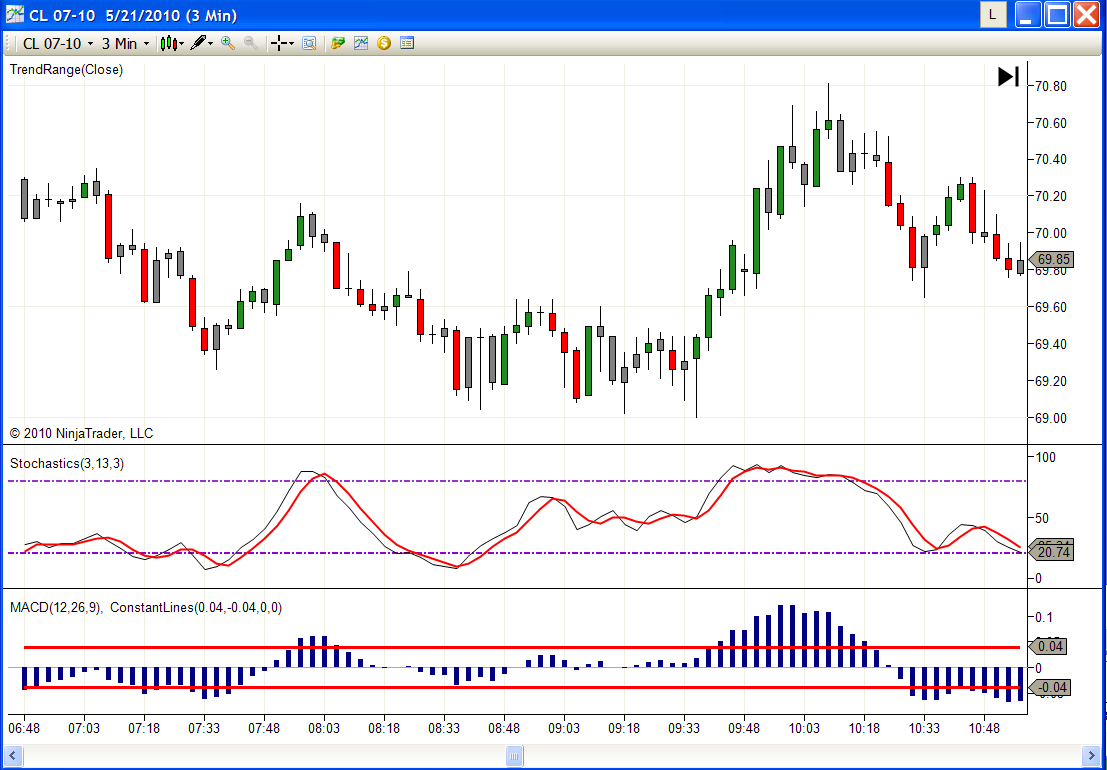Click the chart trader icon
The height and width of the screenshot is (770, 1107).
click(x=337, y=44)
